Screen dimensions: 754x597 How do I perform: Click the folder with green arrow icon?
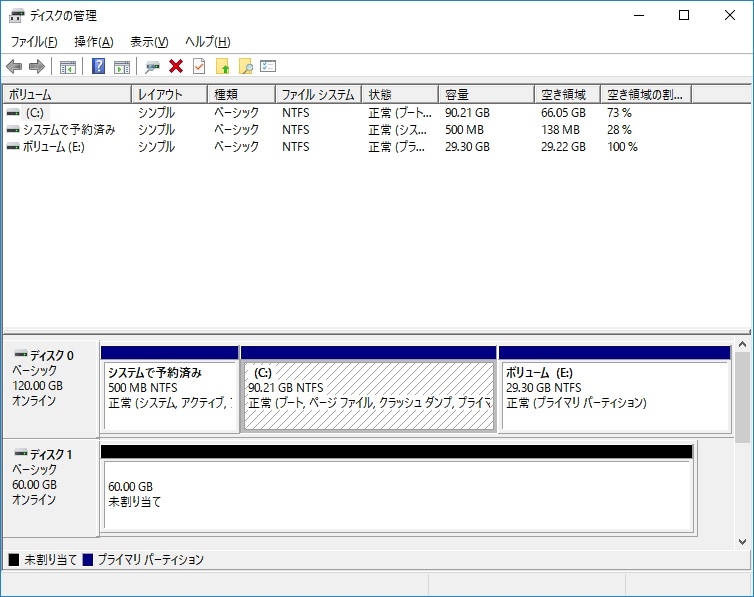[223, 66]
